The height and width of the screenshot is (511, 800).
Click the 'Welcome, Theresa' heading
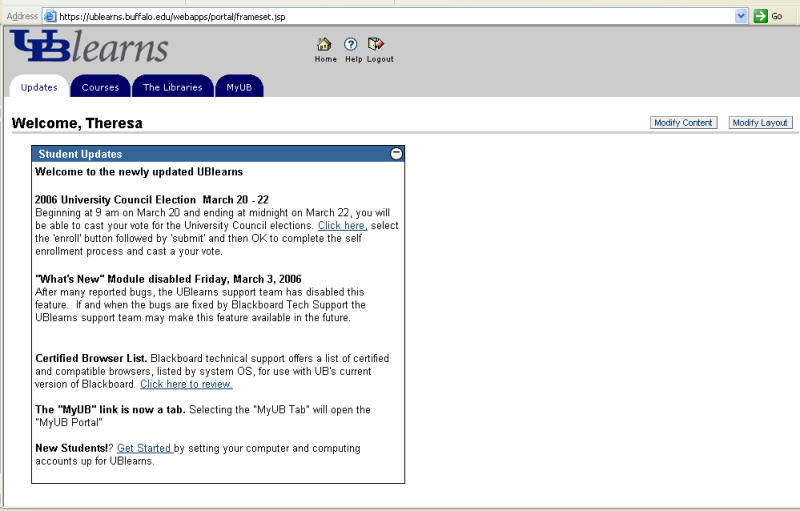tap(77, 123)
